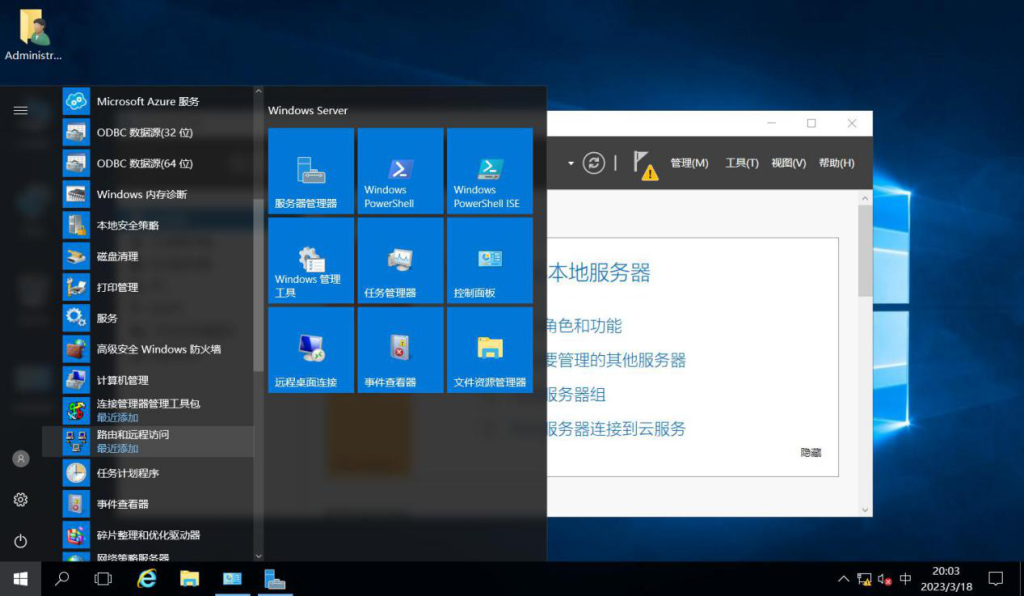Open the 控制面板 tile
1024x596 pixels.
tap(490, 260)
